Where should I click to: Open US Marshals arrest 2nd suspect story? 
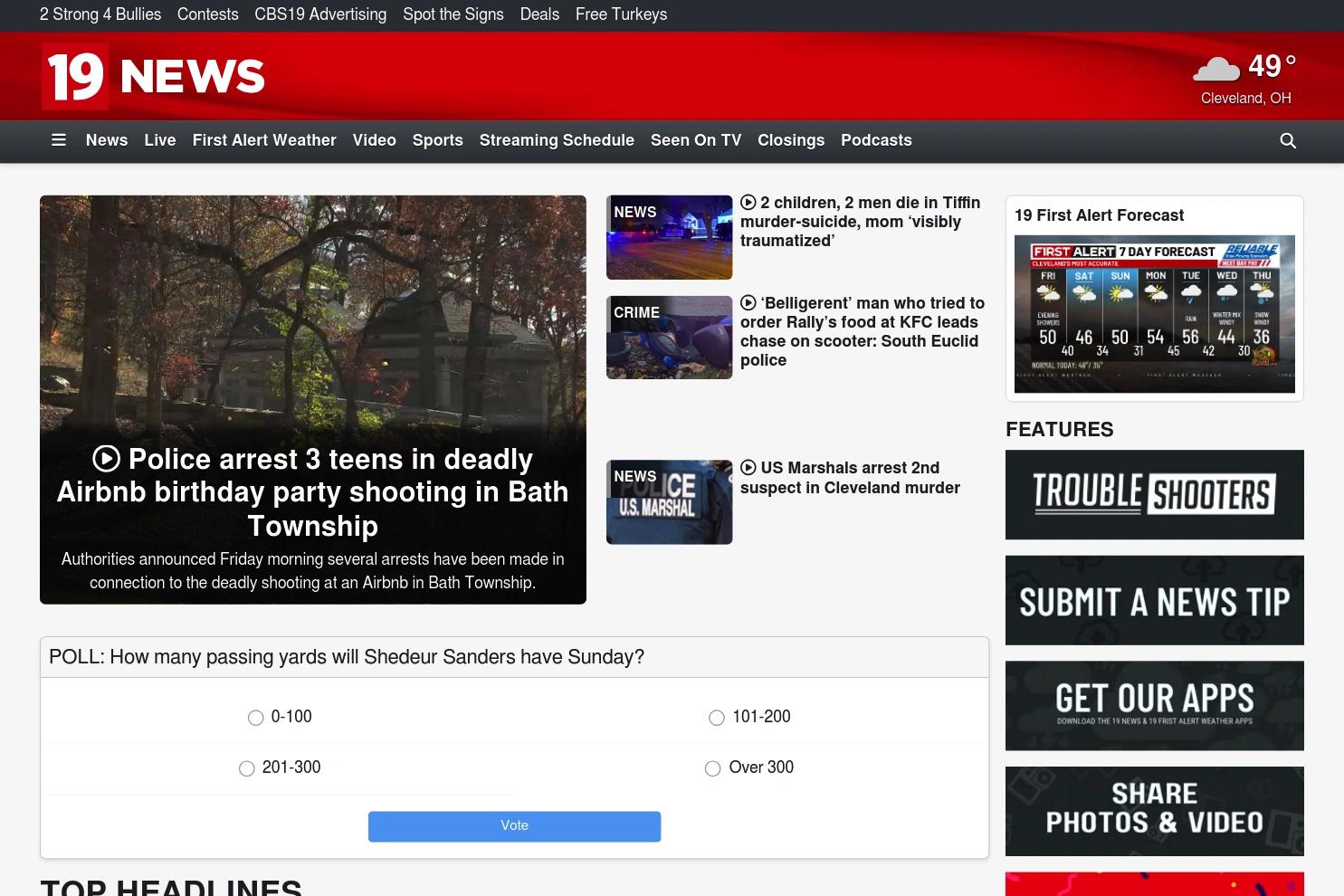850,478
